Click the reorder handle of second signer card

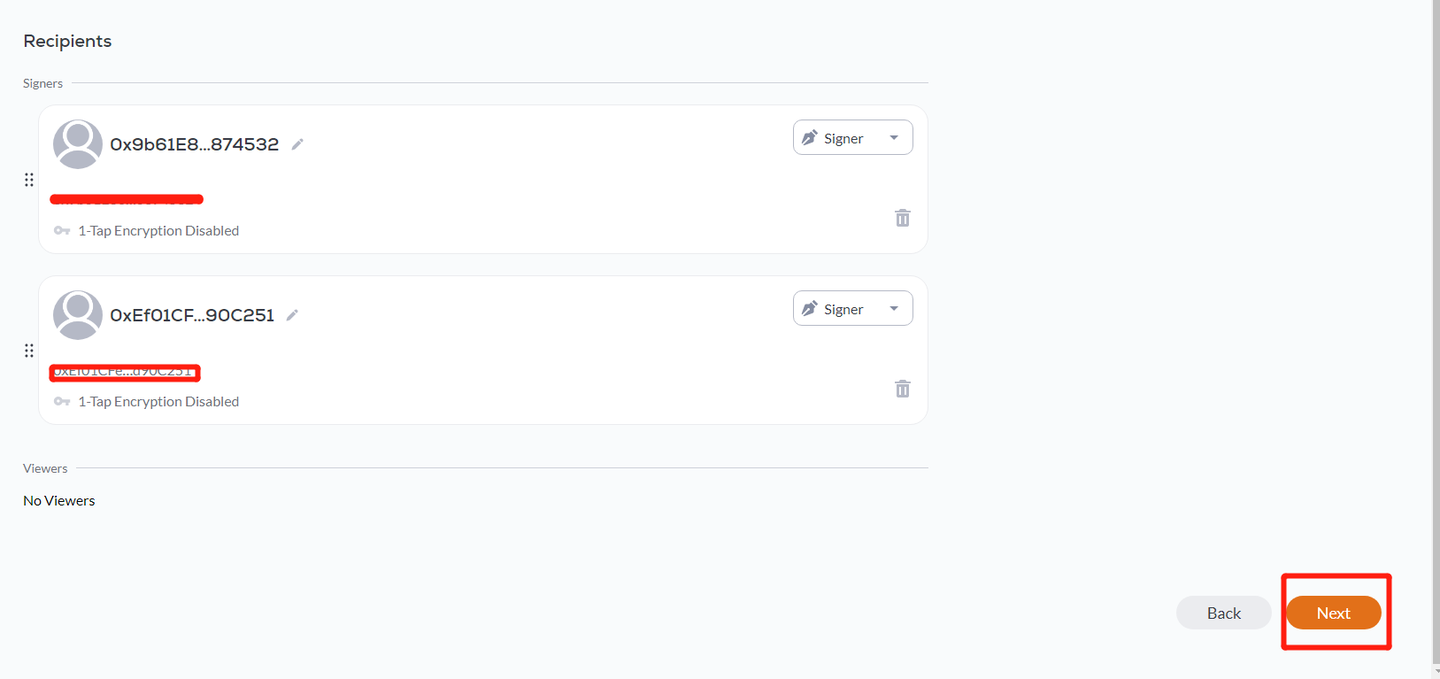click(x=29, y=351)
